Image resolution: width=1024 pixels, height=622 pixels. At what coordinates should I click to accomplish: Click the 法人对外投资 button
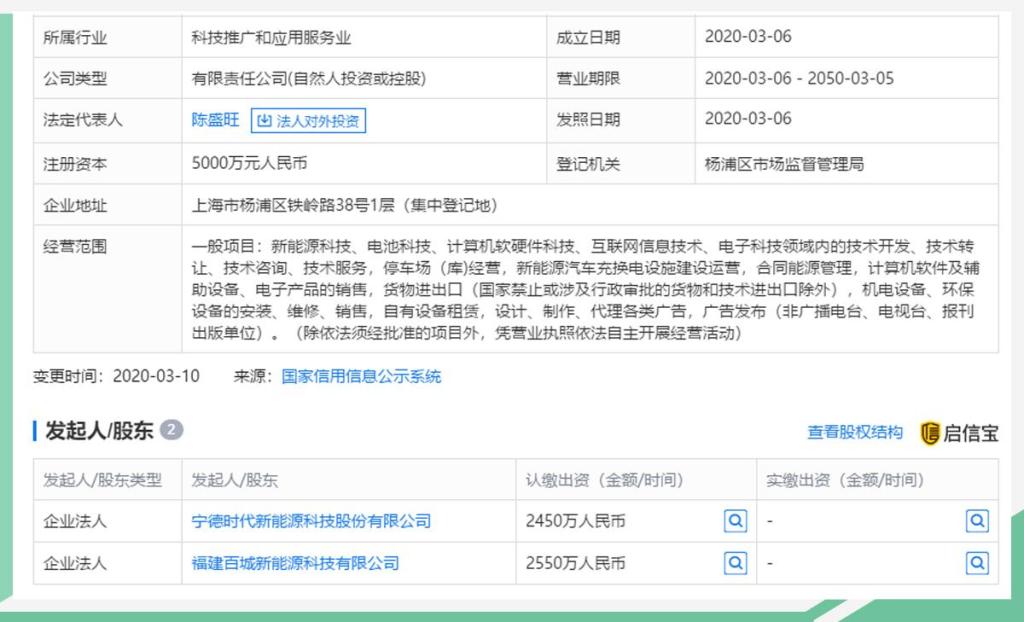(308, 120)
